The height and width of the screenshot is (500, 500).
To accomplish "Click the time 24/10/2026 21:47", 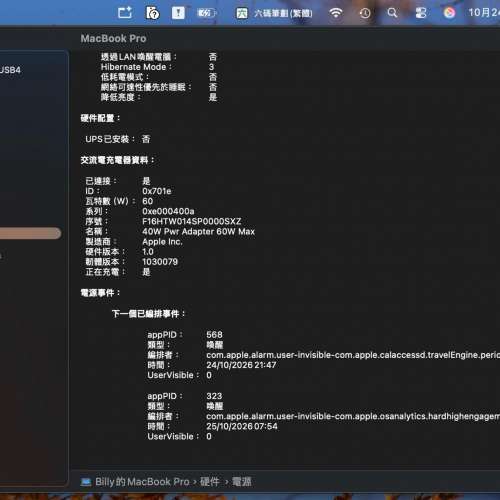I will click(241, 365).
